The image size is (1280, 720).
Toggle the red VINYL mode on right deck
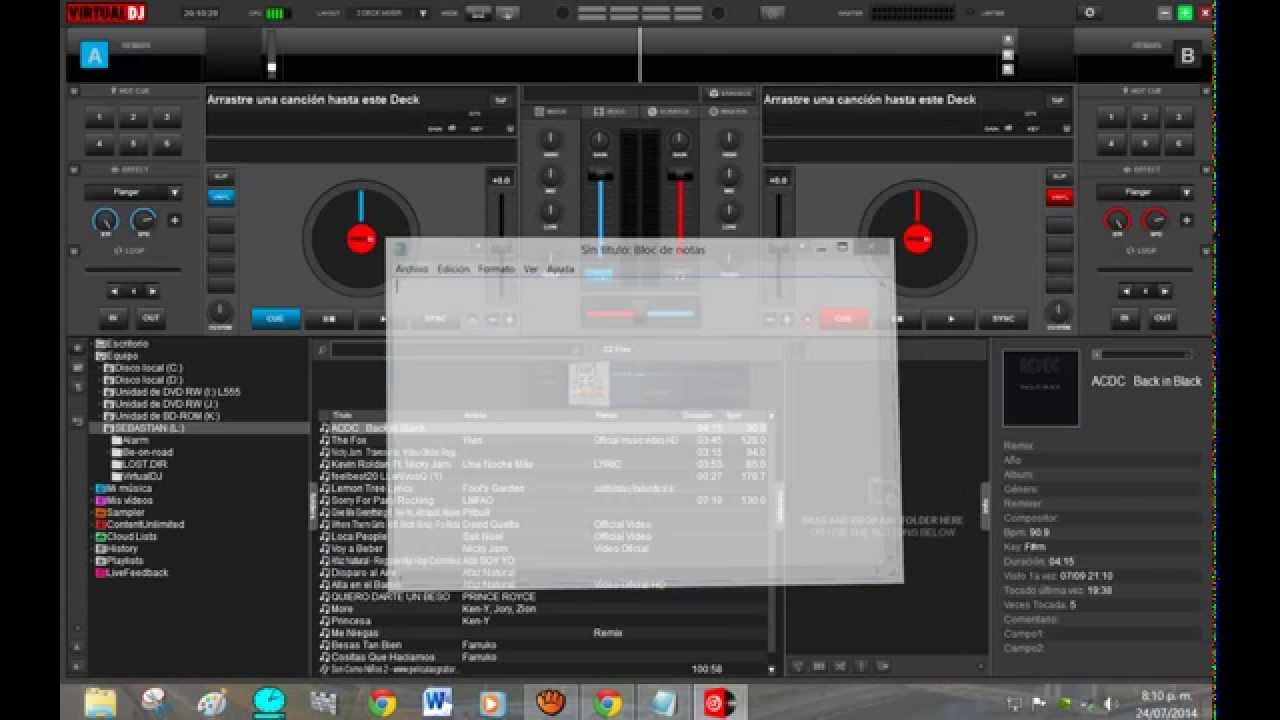[1059, 197]
